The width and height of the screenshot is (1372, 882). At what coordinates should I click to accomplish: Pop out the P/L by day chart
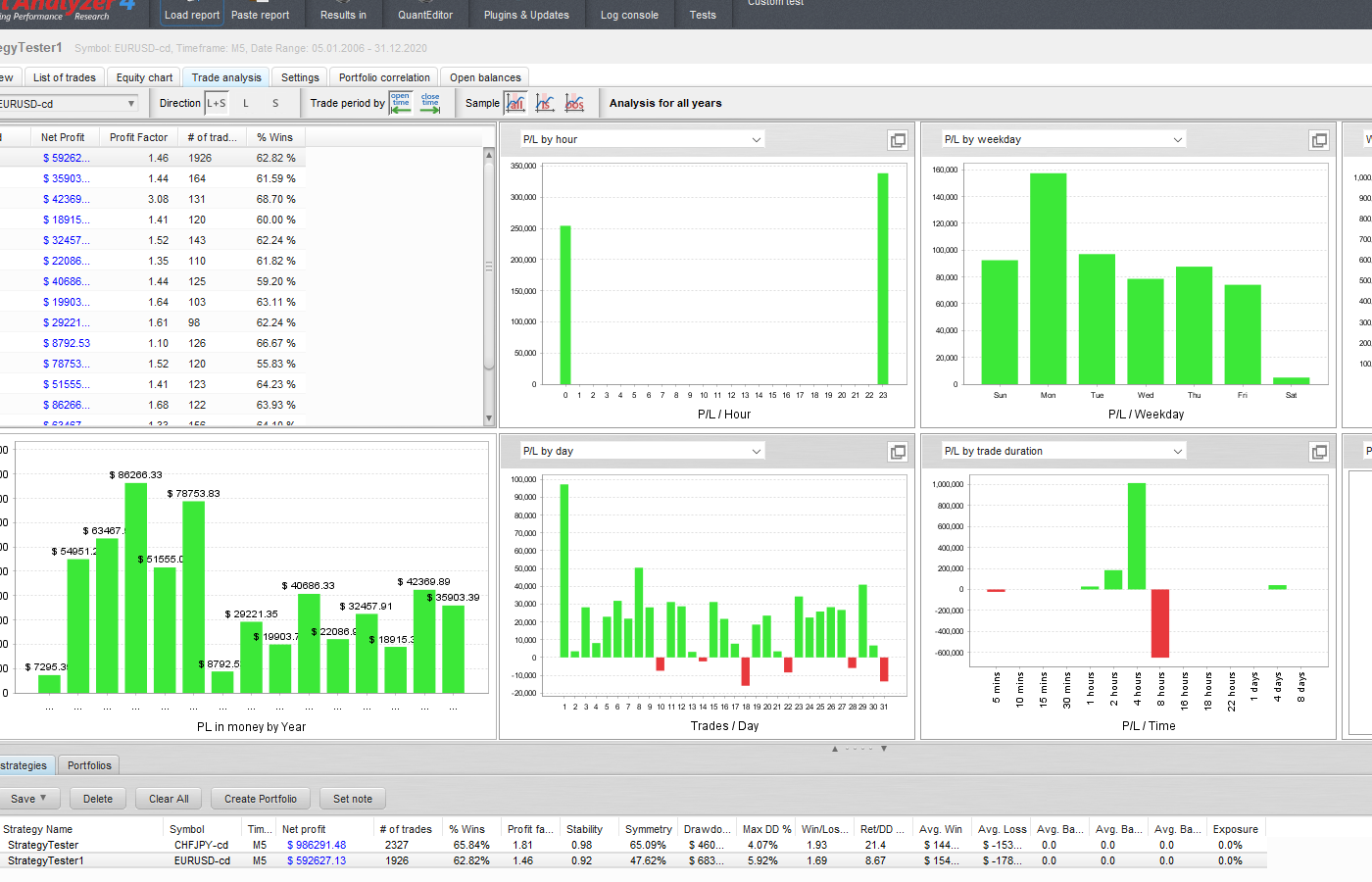pyautogui.click(x=898, y=452)
